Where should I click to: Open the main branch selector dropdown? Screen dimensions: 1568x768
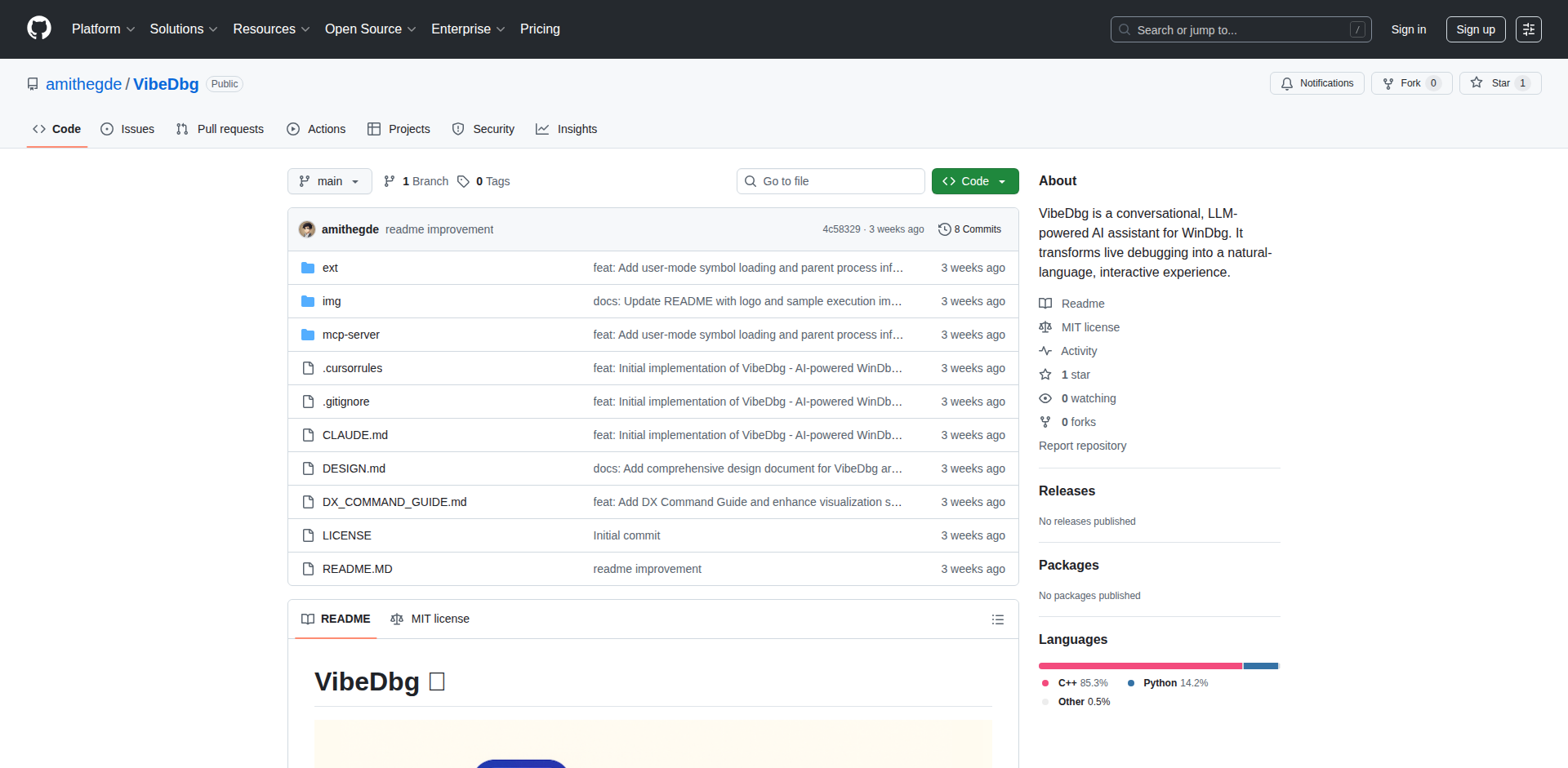(x=330, y=181)
